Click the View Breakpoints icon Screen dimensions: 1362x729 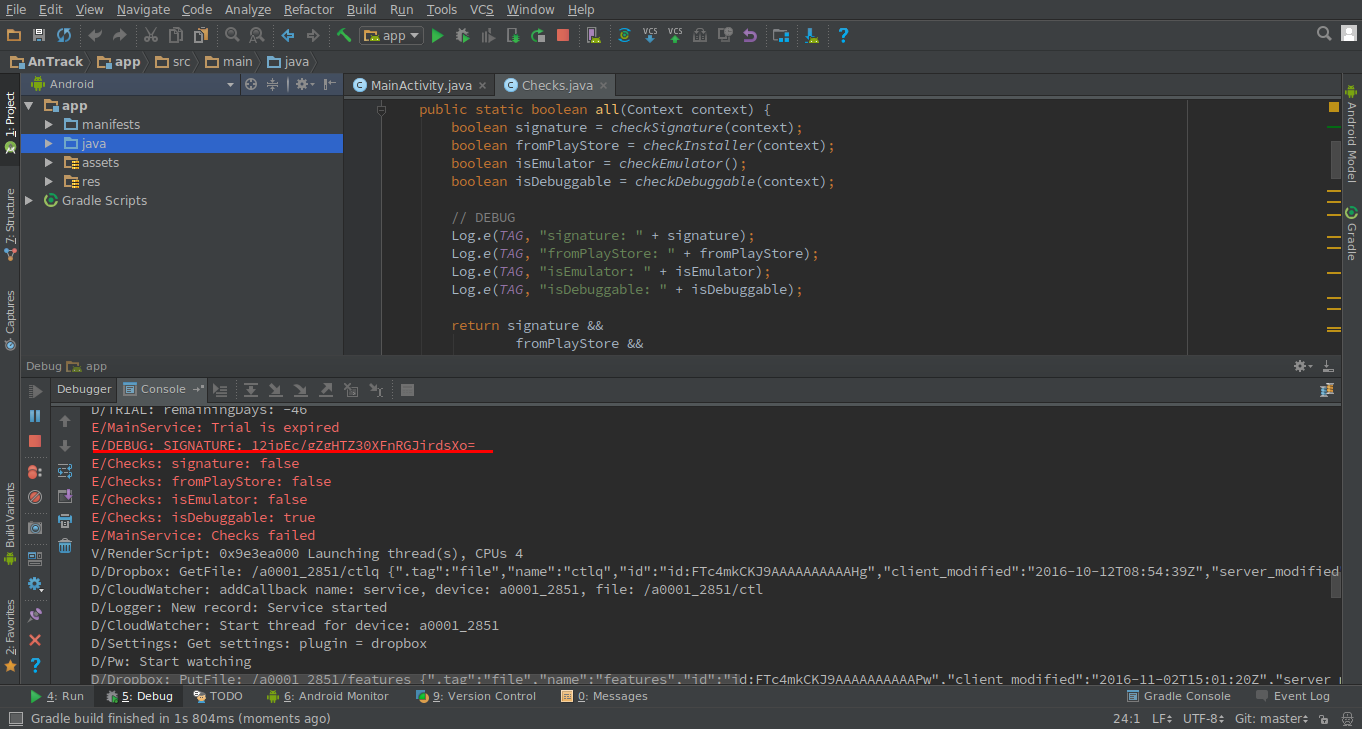(35, 471)
